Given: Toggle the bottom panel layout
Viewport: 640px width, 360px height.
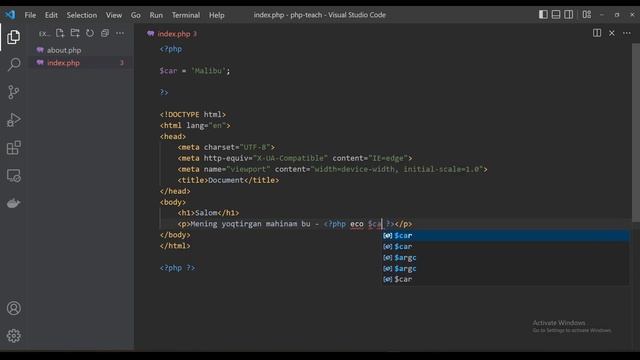Looking at the screenshot, I should 556,15.
